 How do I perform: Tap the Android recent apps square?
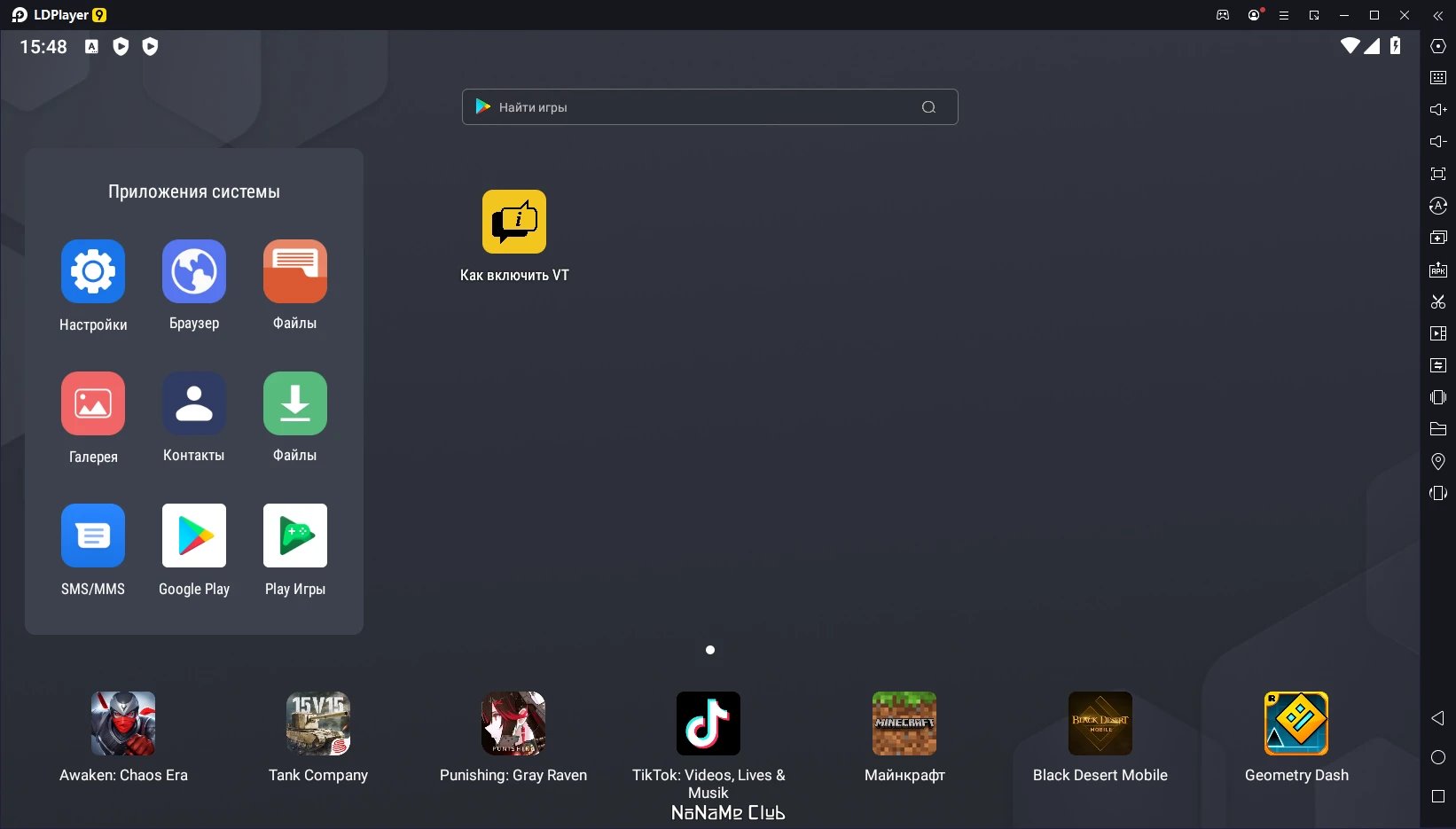(1438, 796)
